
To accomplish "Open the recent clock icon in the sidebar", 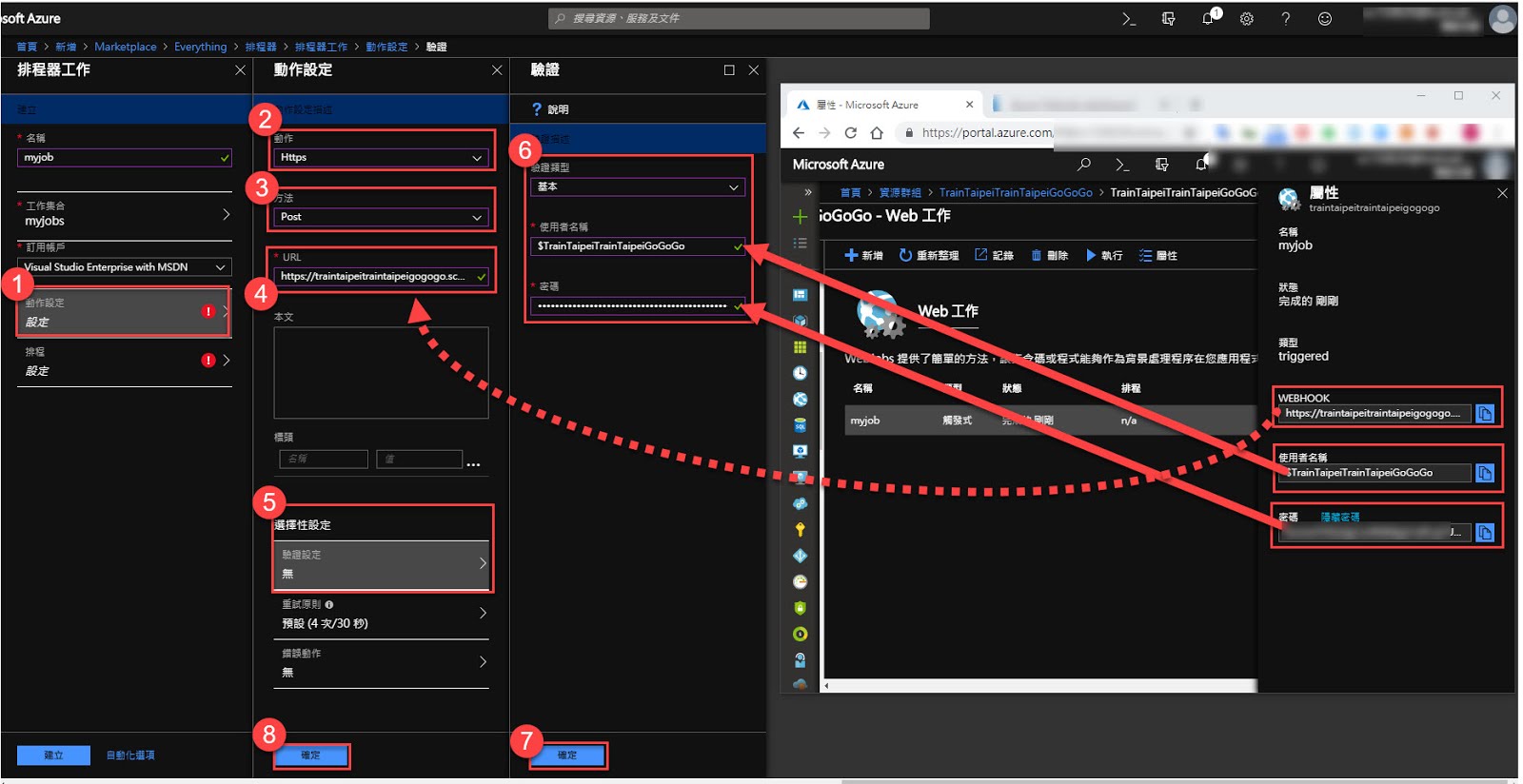I will point(800,373).
